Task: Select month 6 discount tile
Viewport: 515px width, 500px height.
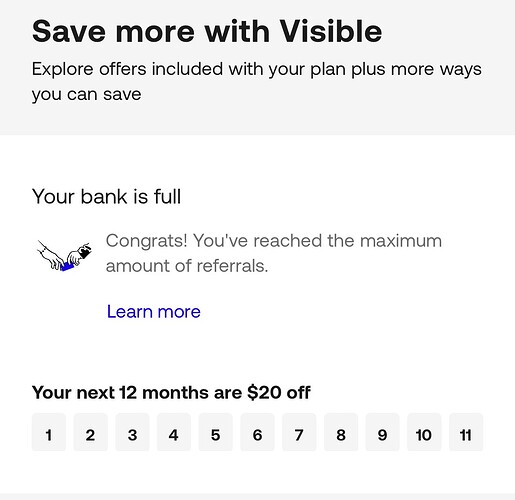Action: 257,432
